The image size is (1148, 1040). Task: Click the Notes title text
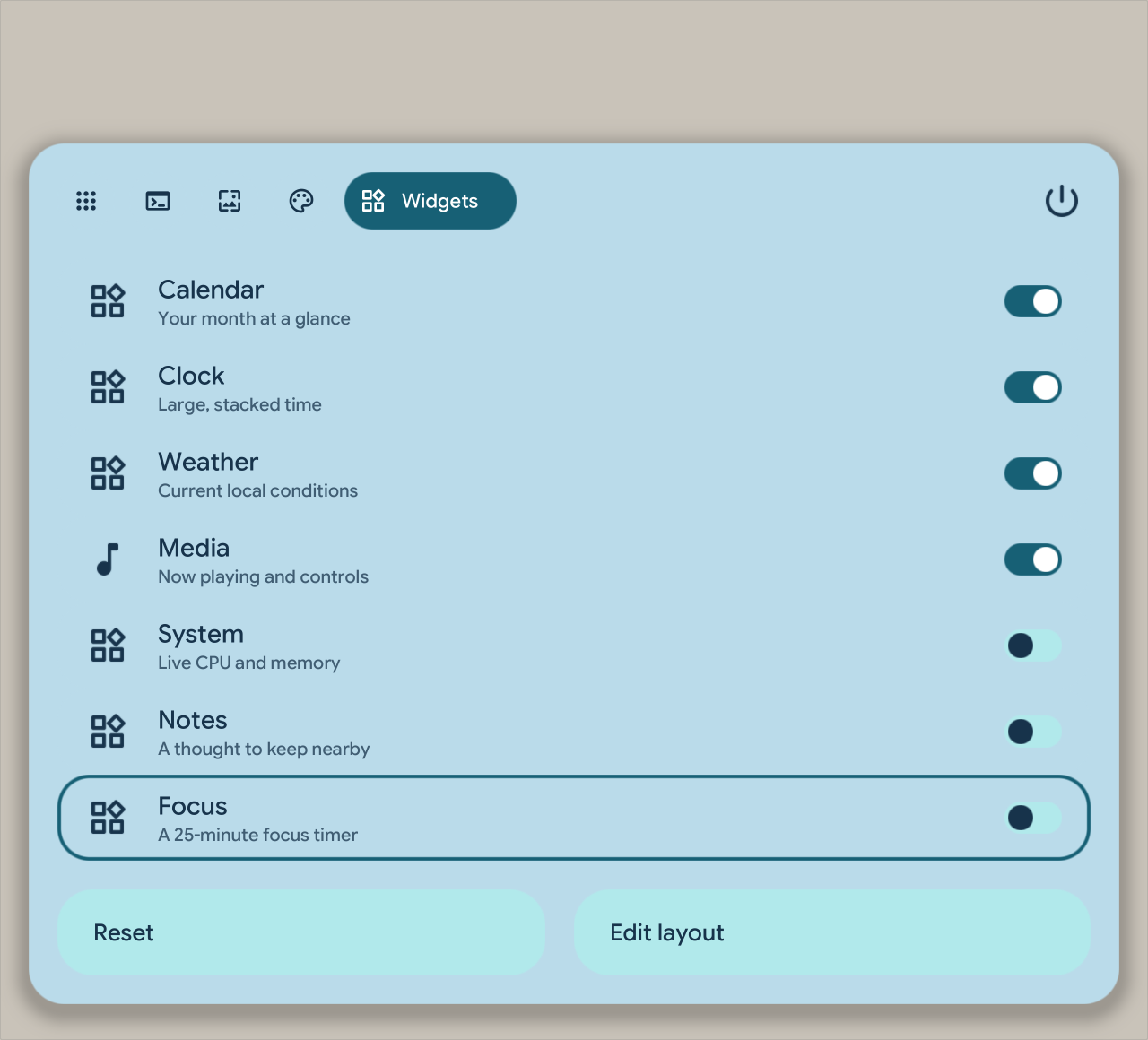point(193,720)
